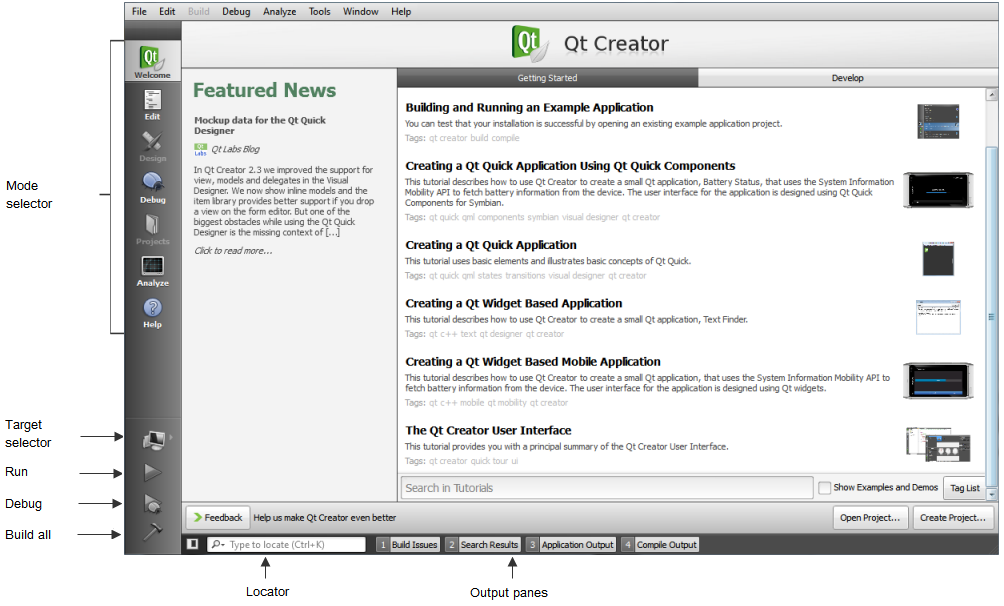Open the Search Results output pane
1004x606 pixels.
click(483, 545)
